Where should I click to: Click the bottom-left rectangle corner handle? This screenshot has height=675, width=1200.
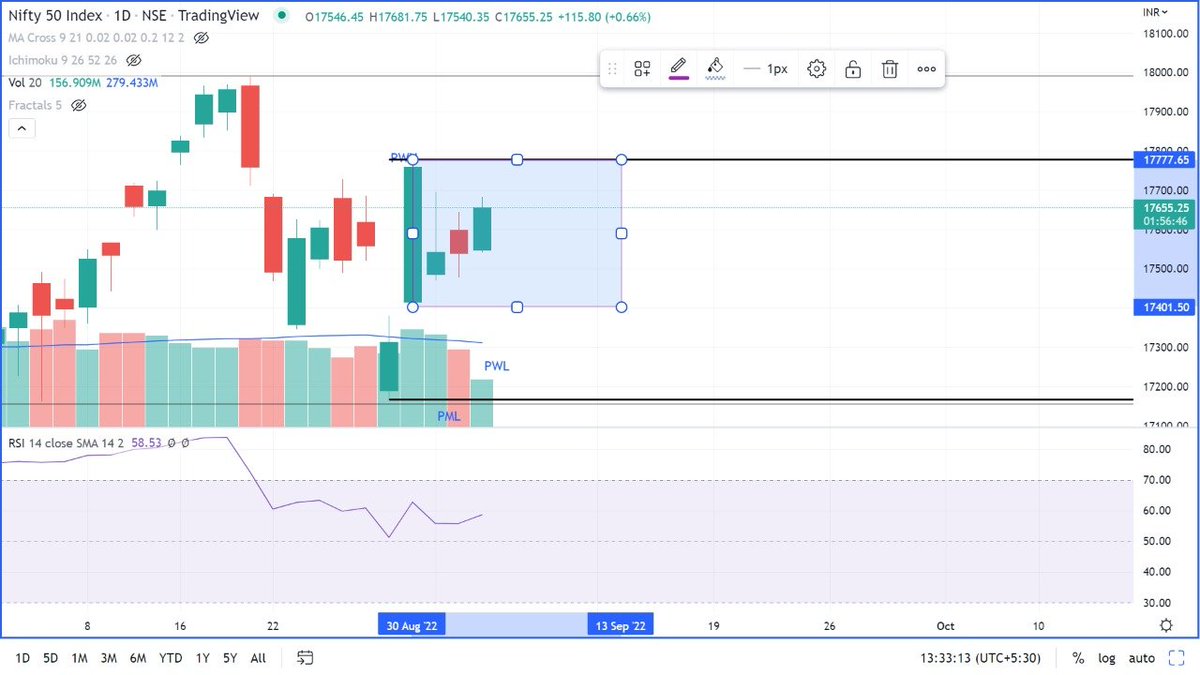point(413,307)
